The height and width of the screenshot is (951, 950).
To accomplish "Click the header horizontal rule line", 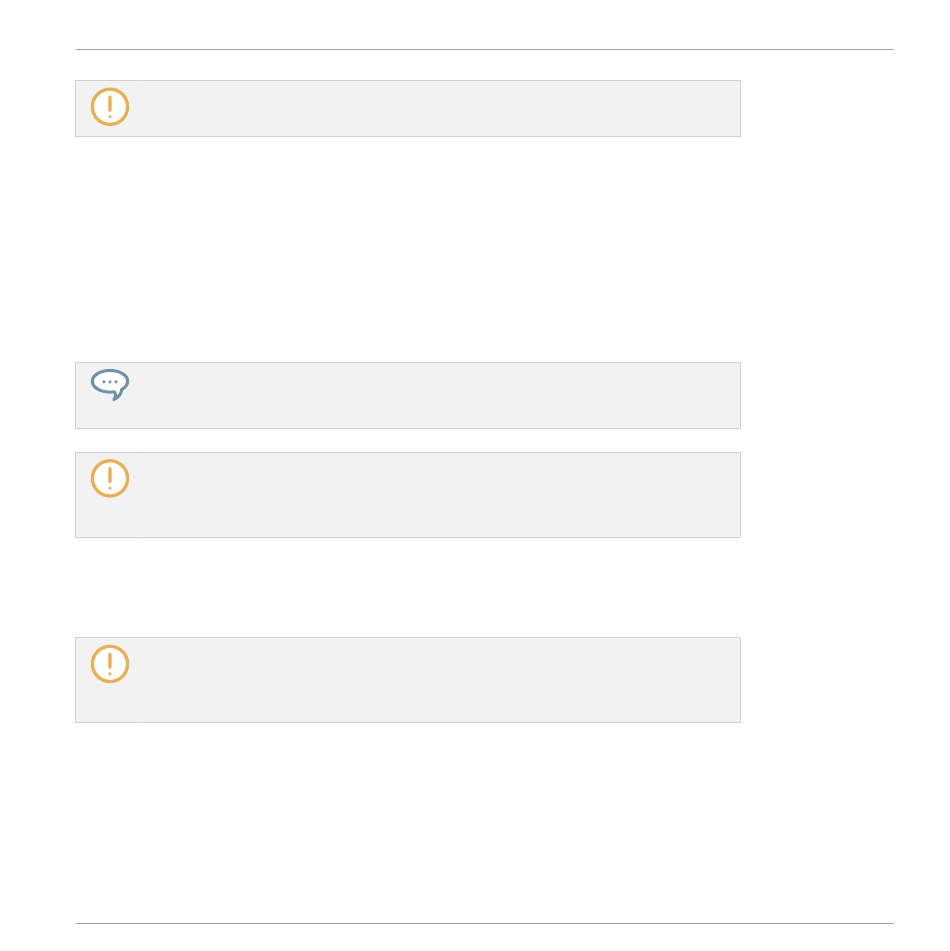I will click(485, 49).
